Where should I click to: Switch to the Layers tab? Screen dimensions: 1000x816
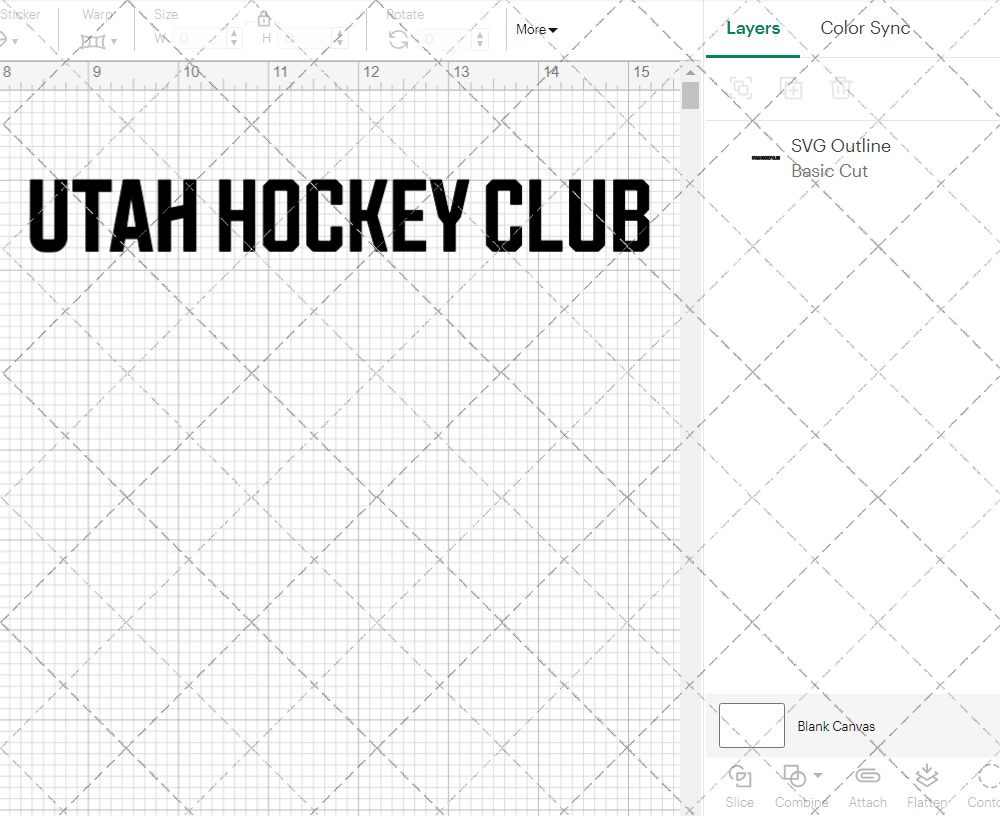coord(753,28)
